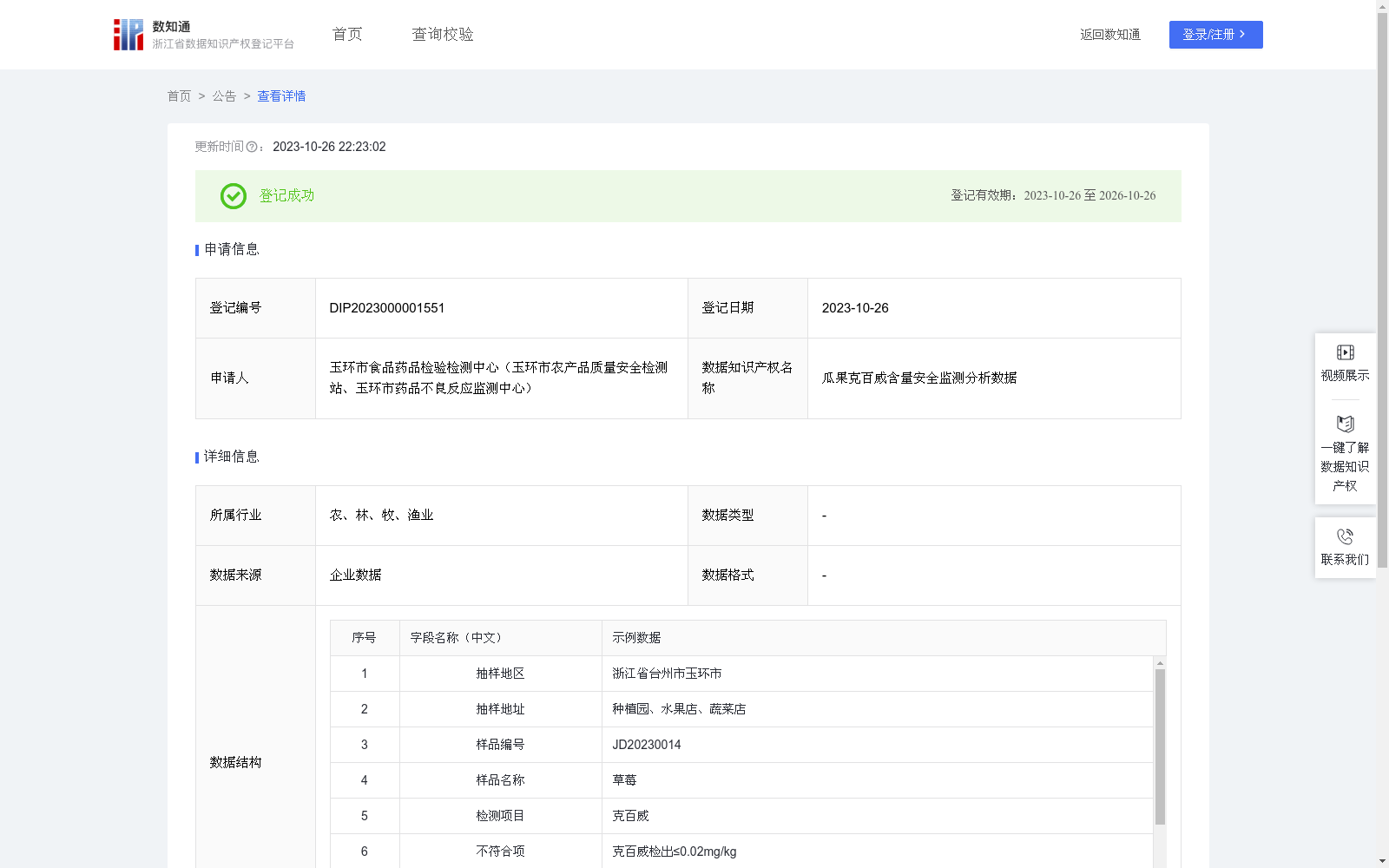The image size is (1389, 868).
Task: Click the help icon beside 更新时间
Action: 252,148
